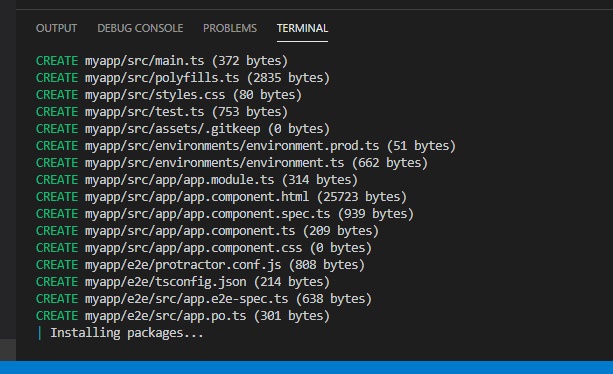Click the Installing packages spinner indicator

(x=39, y=333)
